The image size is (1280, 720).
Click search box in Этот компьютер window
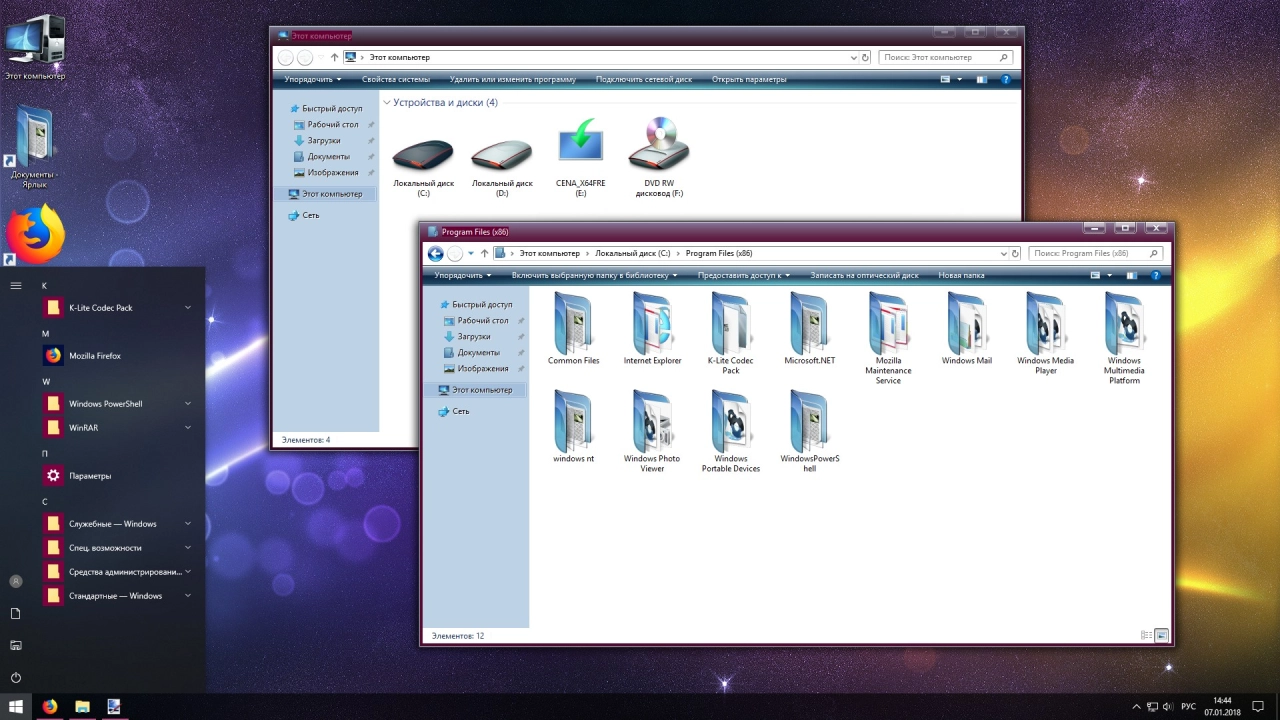[947, 57]
